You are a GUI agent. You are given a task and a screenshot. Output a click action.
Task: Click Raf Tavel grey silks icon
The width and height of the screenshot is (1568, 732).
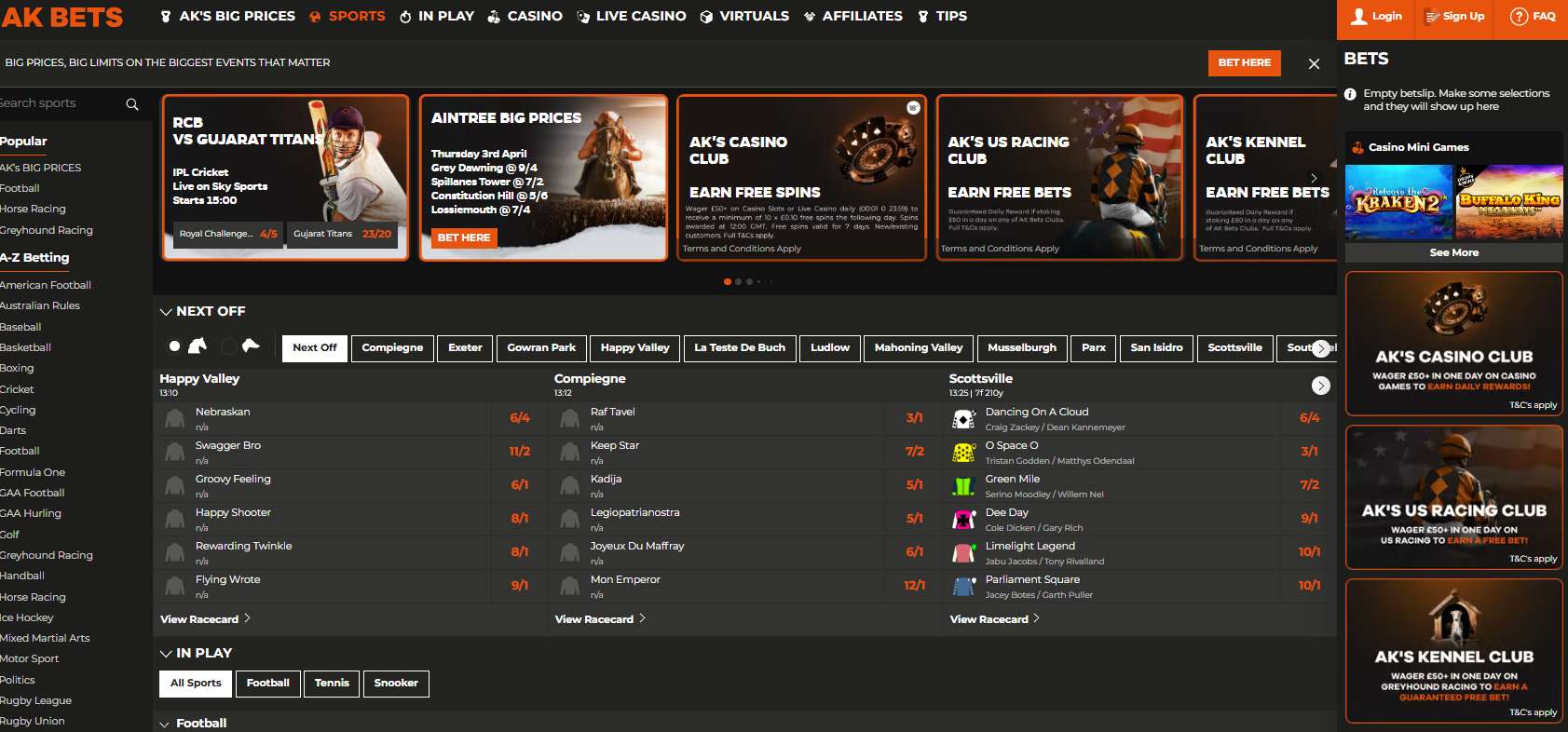coord(569,419)
